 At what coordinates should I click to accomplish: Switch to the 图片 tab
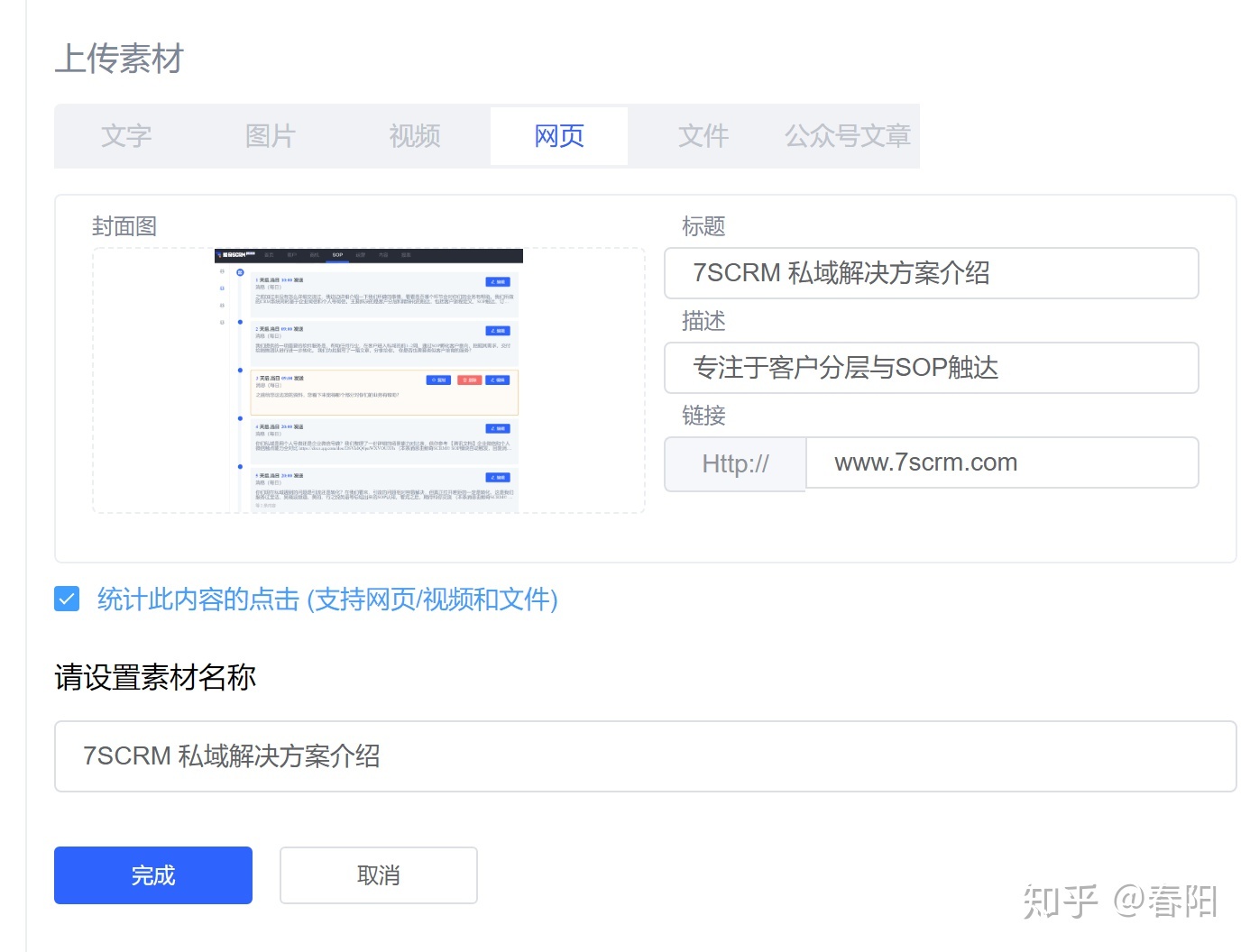pos(271,136)
